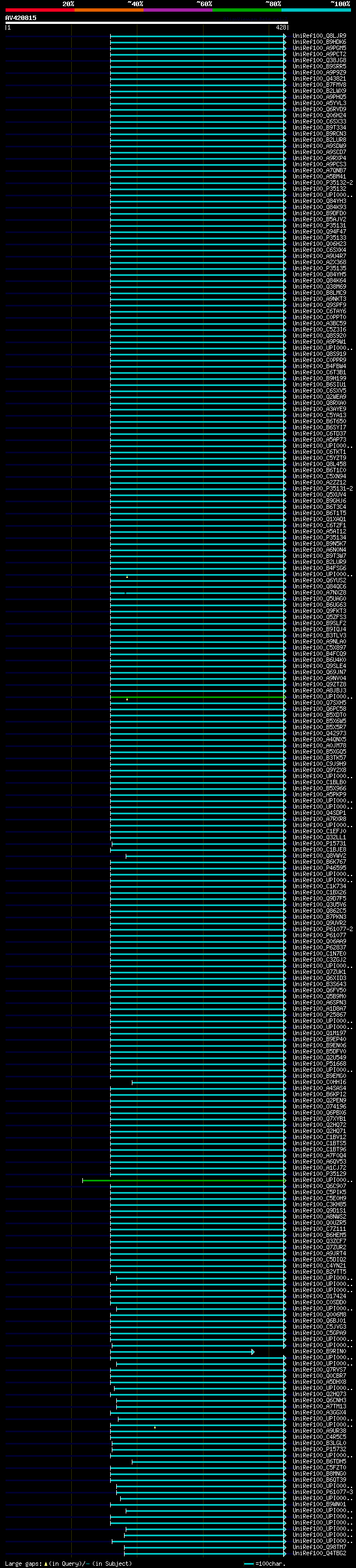356x1568 pixels.
Task: Click the cyan ~100% identity legend bar
Action: [317, 10]
